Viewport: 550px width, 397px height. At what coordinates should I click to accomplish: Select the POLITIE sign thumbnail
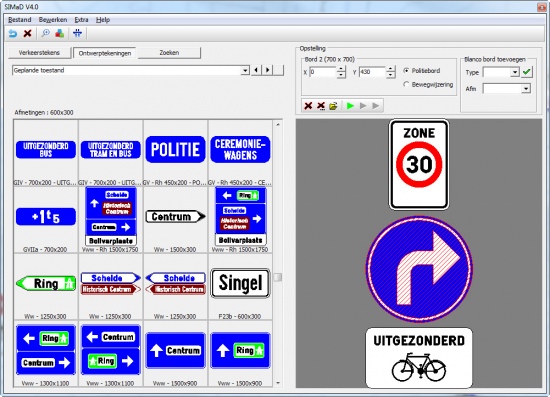pyautogui.click(x=175, y=150)
